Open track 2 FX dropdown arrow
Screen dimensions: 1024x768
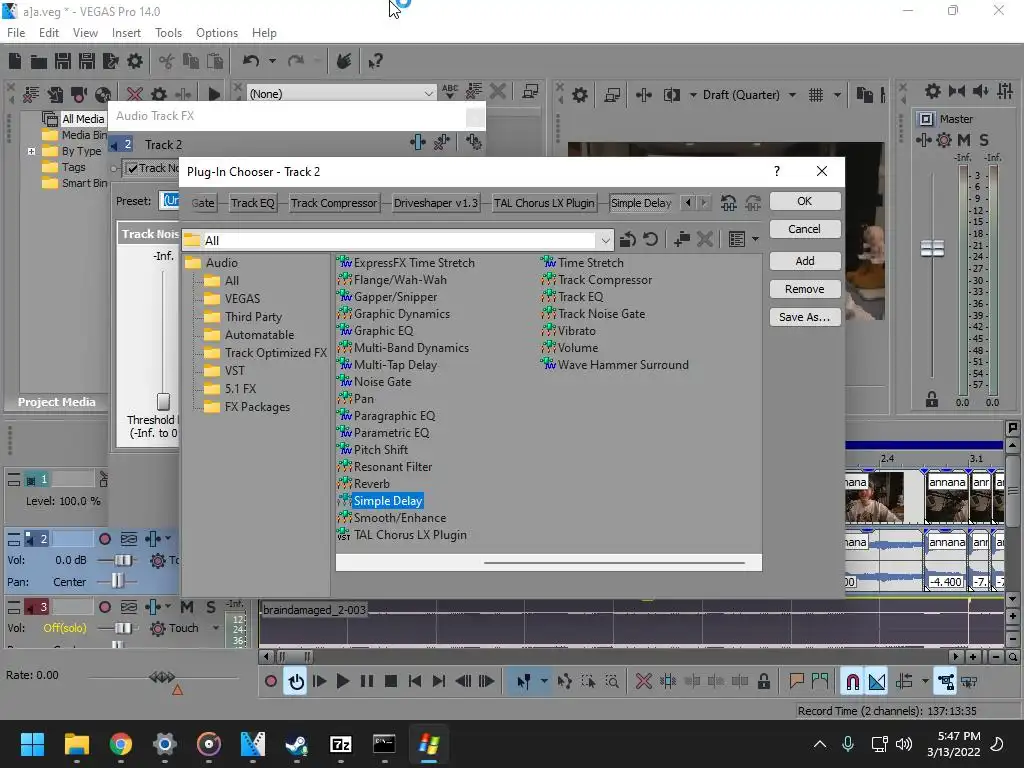168,539
